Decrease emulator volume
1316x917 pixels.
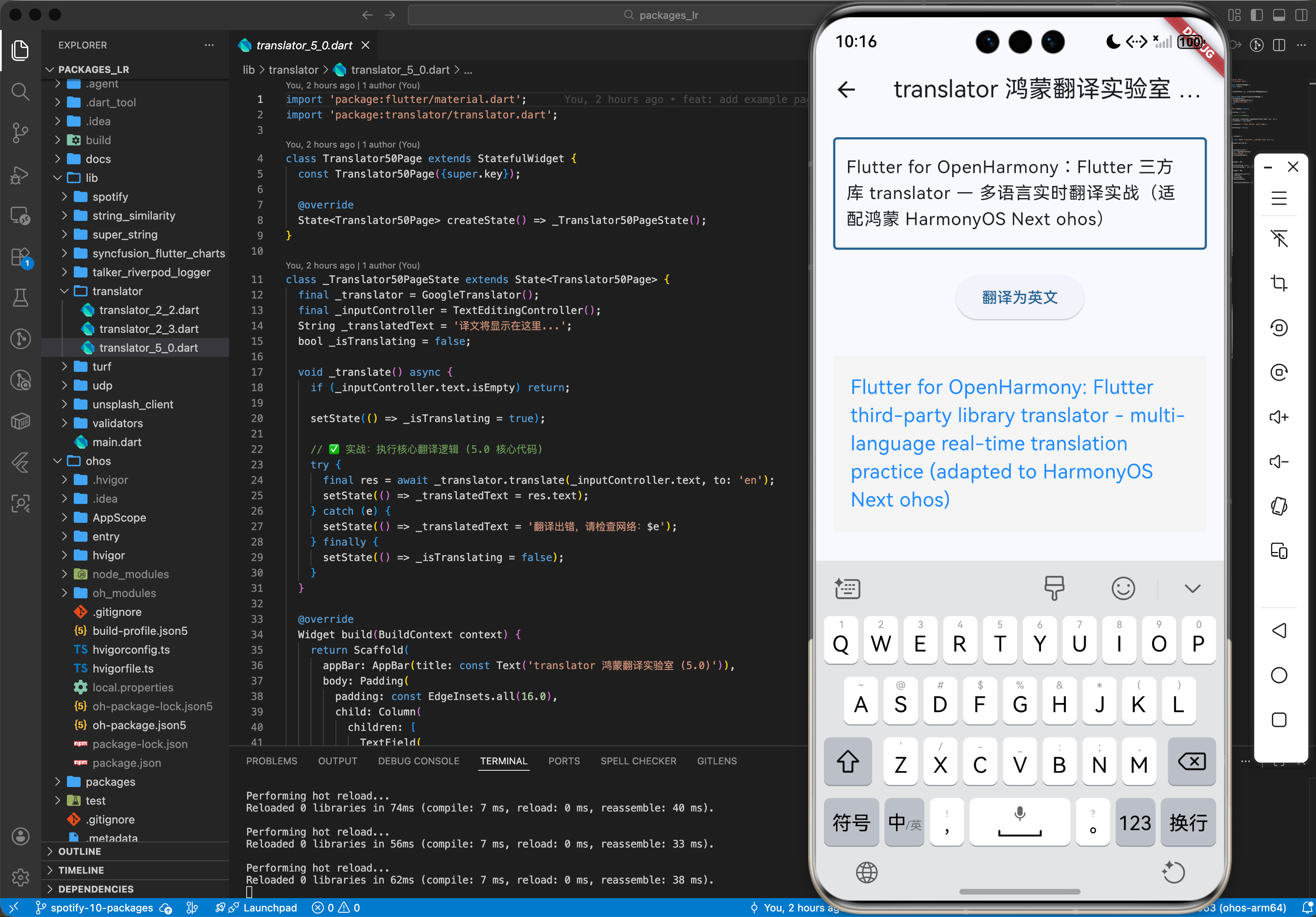coord(1279,462)
